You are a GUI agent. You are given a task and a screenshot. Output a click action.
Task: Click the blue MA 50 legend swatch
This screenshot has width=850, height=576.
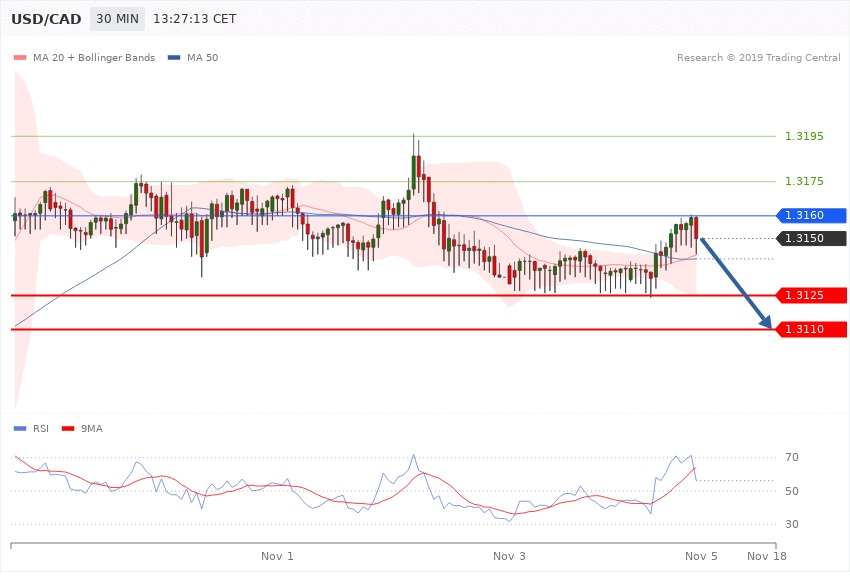coord(174,57)
